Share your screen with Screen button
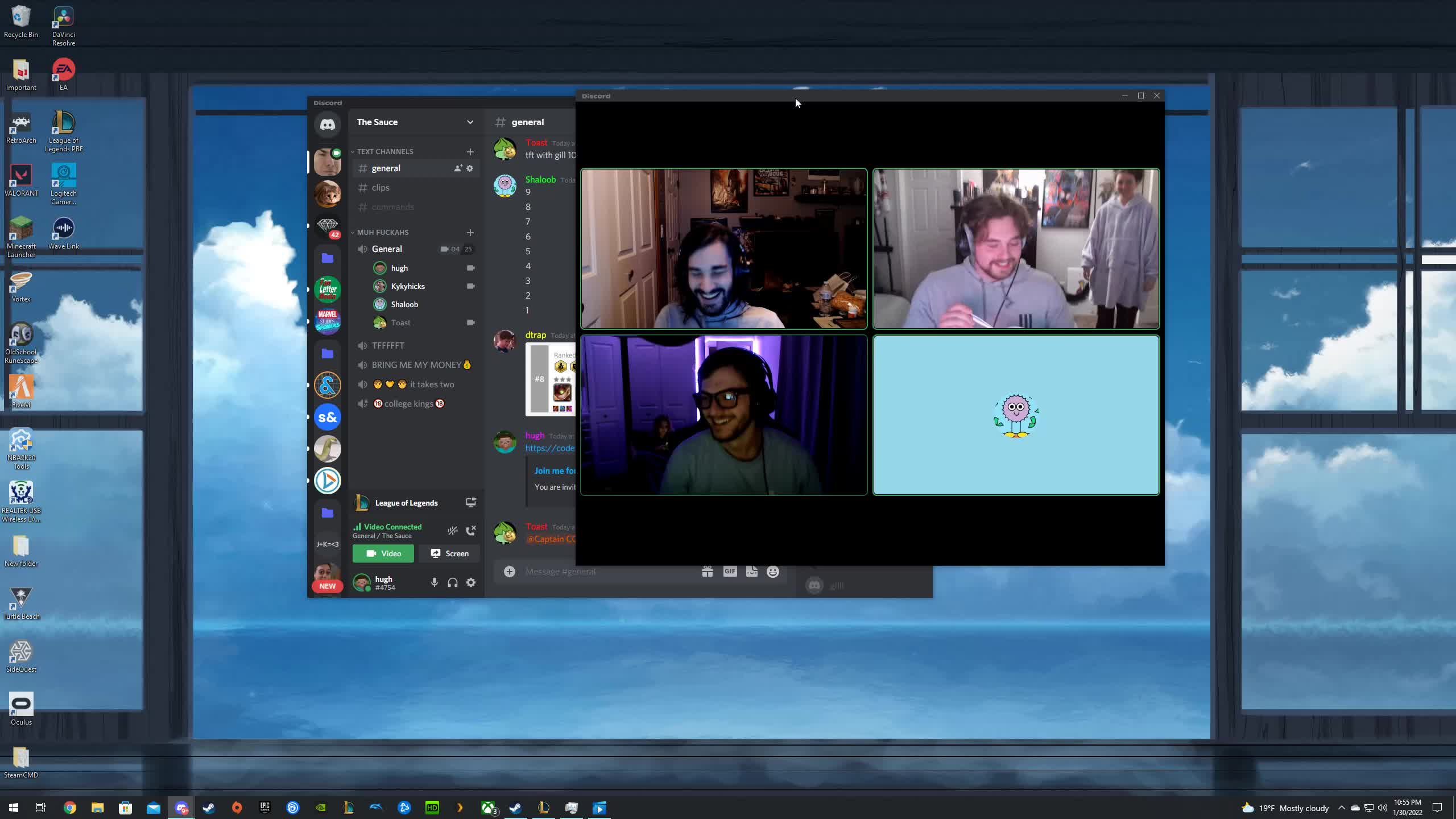 (x=449, y=553)
